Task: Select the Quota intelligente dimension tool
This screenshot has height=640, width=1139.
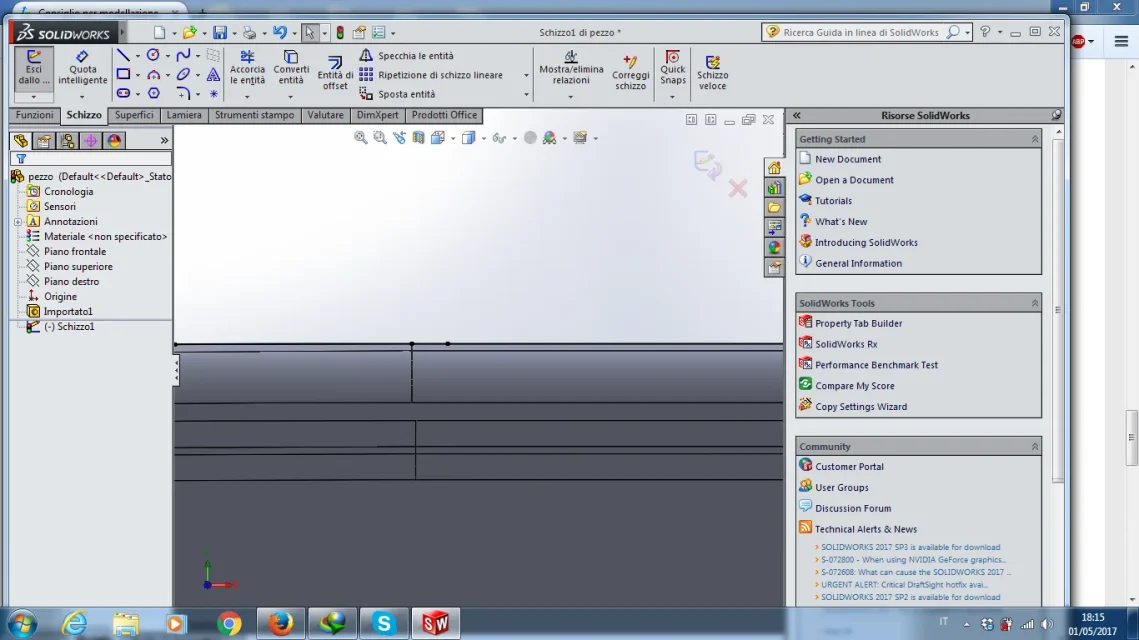Action: (83, 68)
